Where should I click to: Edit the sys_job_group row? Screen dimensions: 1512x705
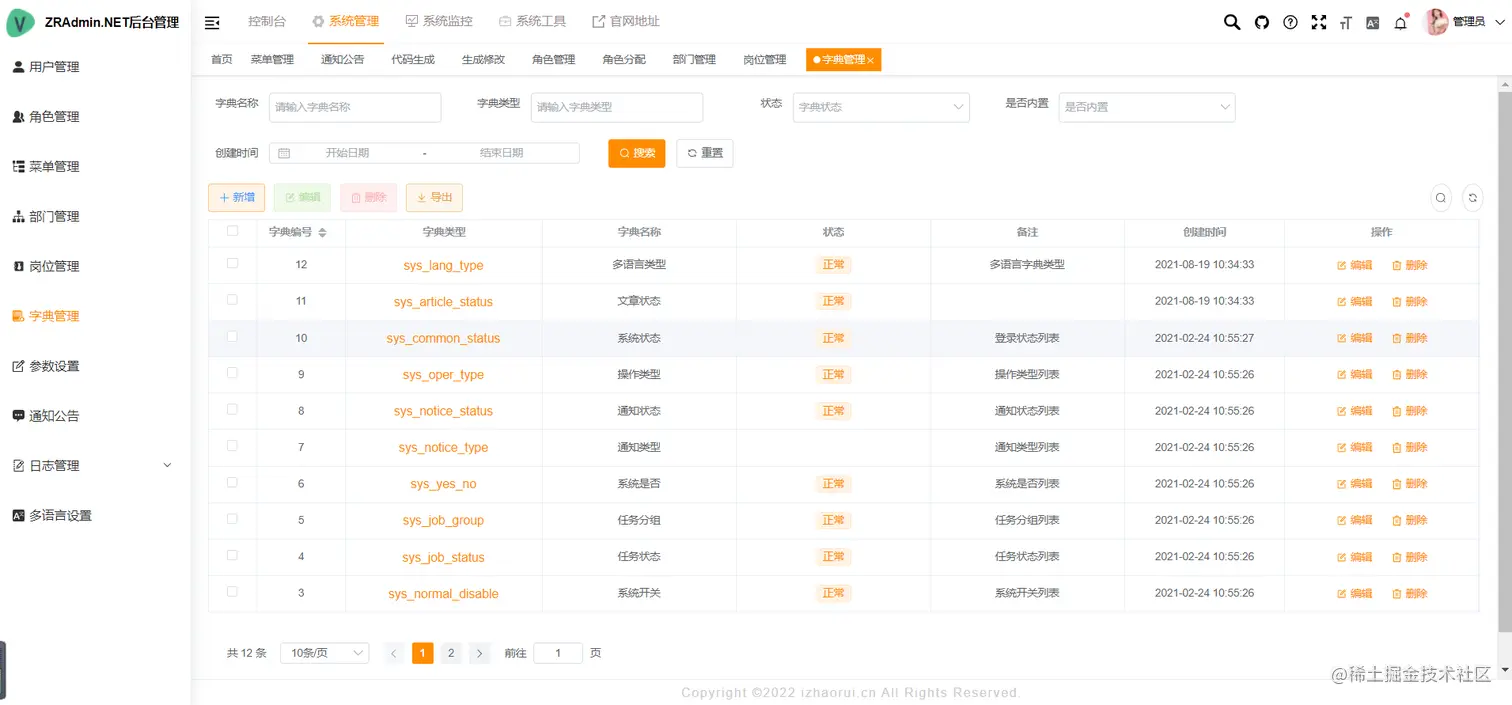(x=1354, y=520)
